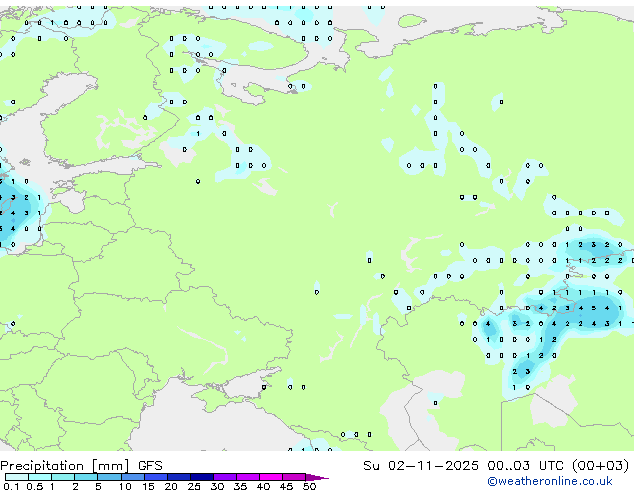Click the "20" legend value
This screenshot has height=490, width=634.
[171, 486]
